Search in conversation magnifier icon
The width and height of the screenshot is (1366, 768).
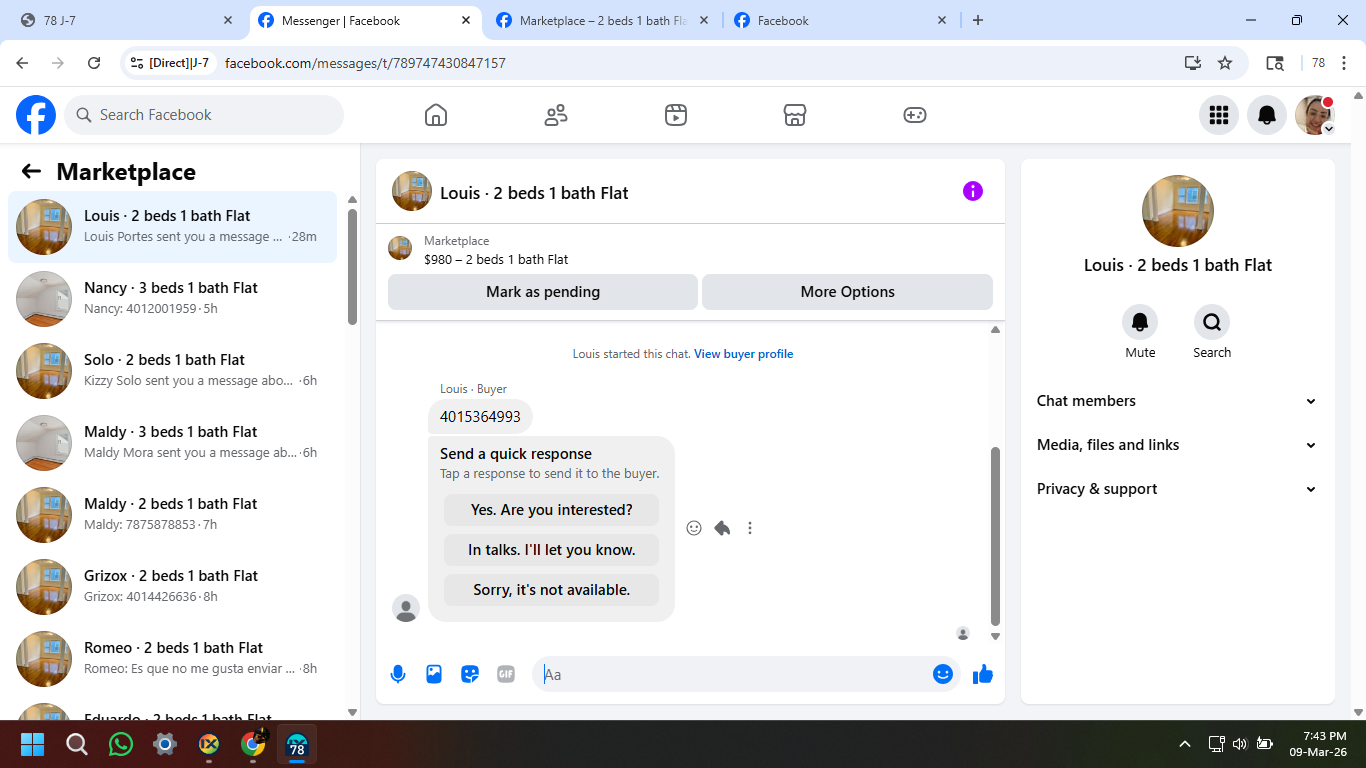1212,322
